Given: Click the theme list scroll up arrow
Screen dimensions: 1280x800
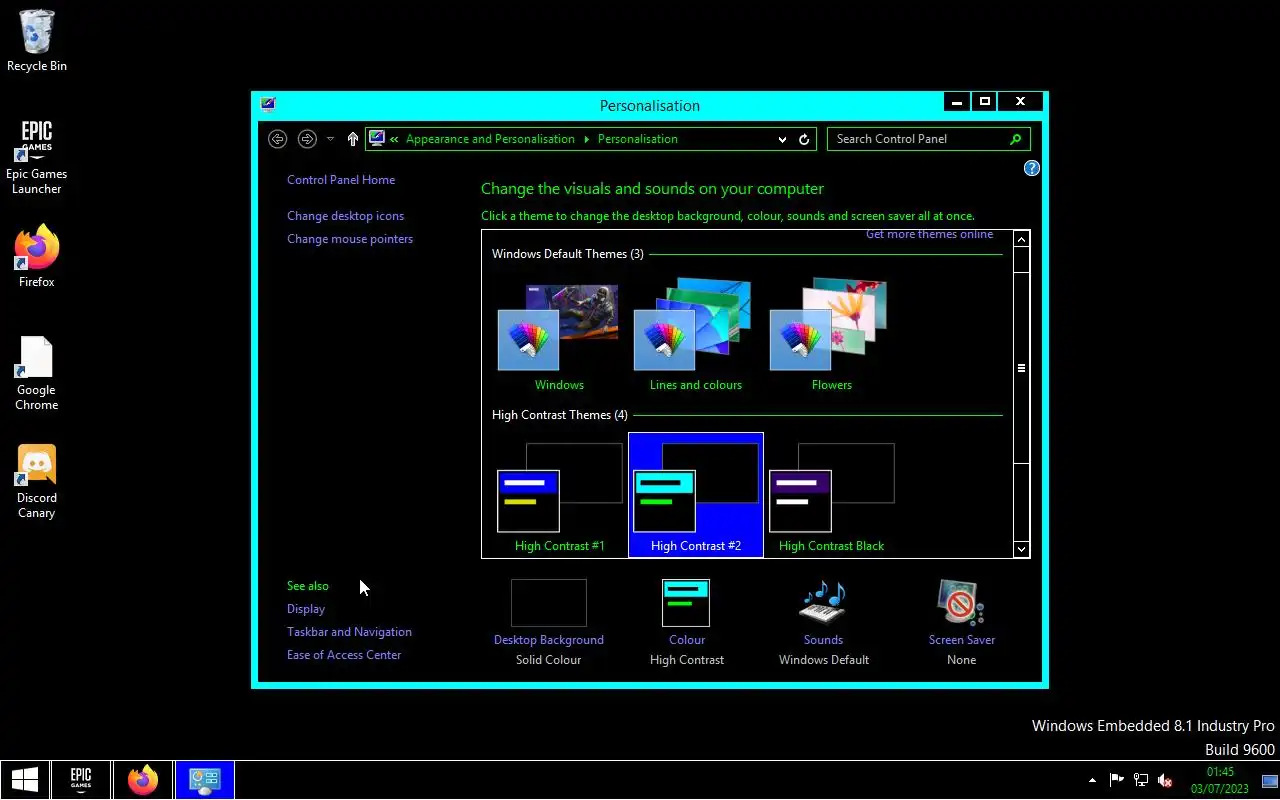Looking at the screenshot, I should [1021, 239].
